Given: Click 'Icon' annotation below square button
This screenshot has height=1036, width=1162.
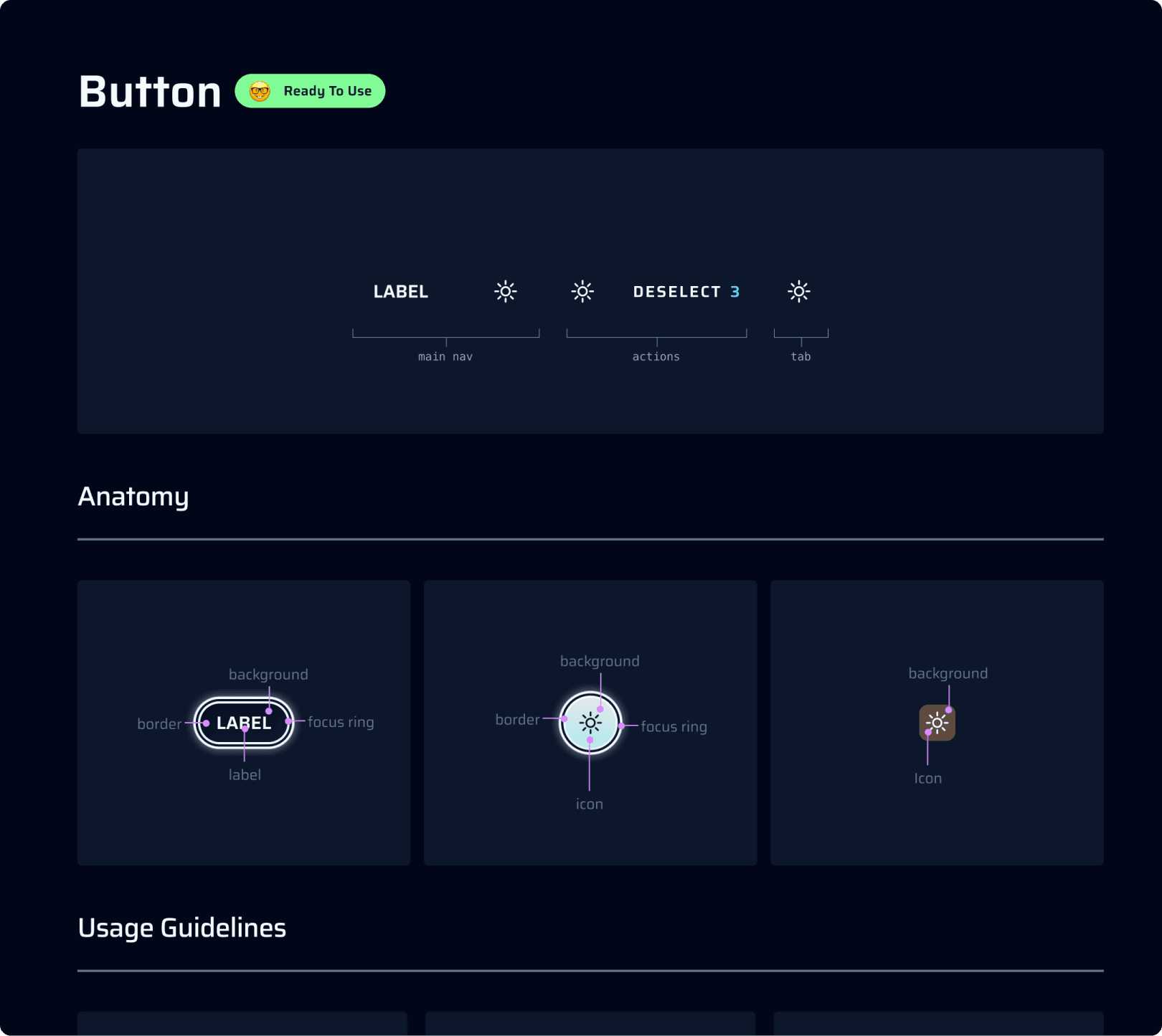Looking at the screenshot, I should pyautogui.click(x=928, y=779).
